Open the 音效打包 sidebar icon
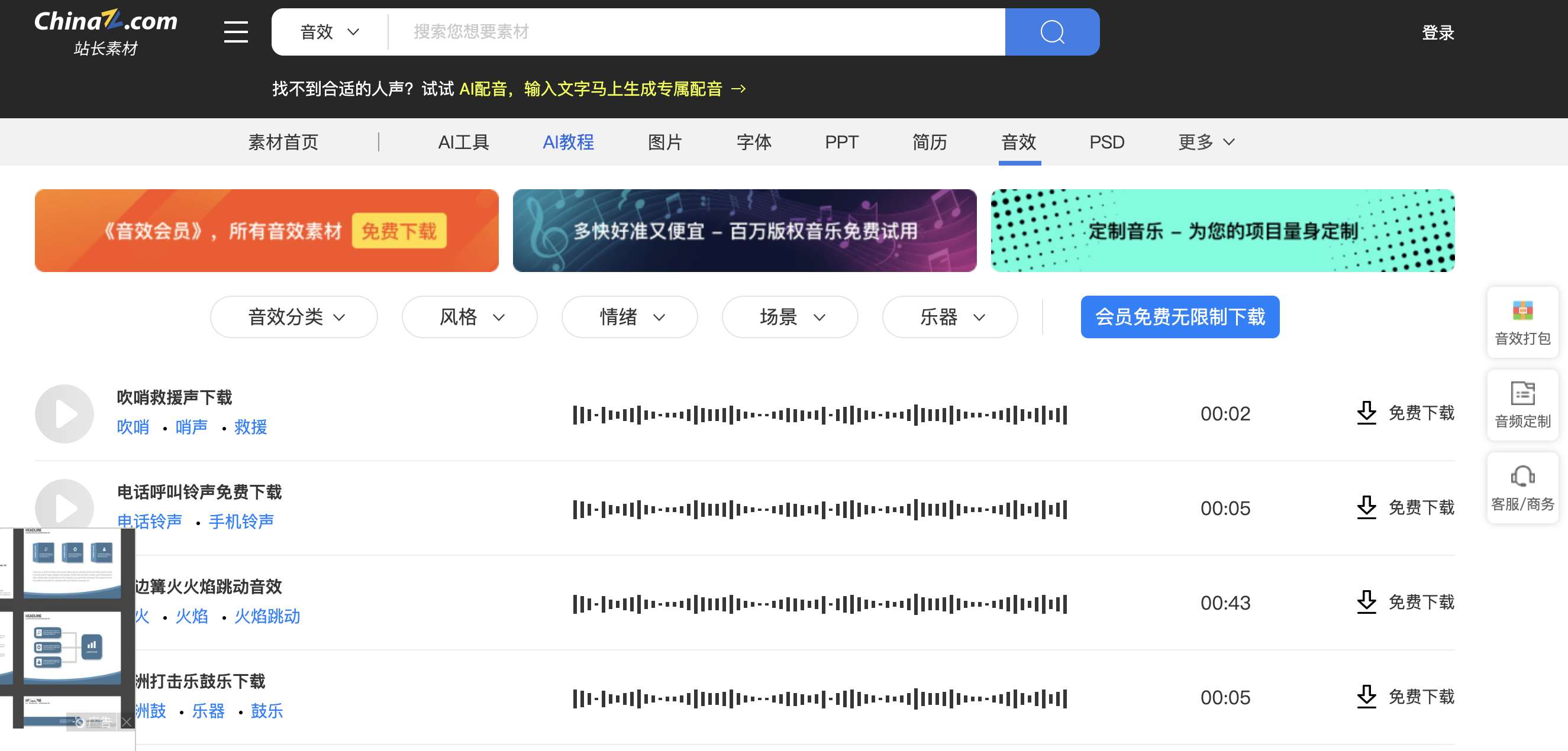This screenshot has height=751, width=1568. [x=1522, y=322]
